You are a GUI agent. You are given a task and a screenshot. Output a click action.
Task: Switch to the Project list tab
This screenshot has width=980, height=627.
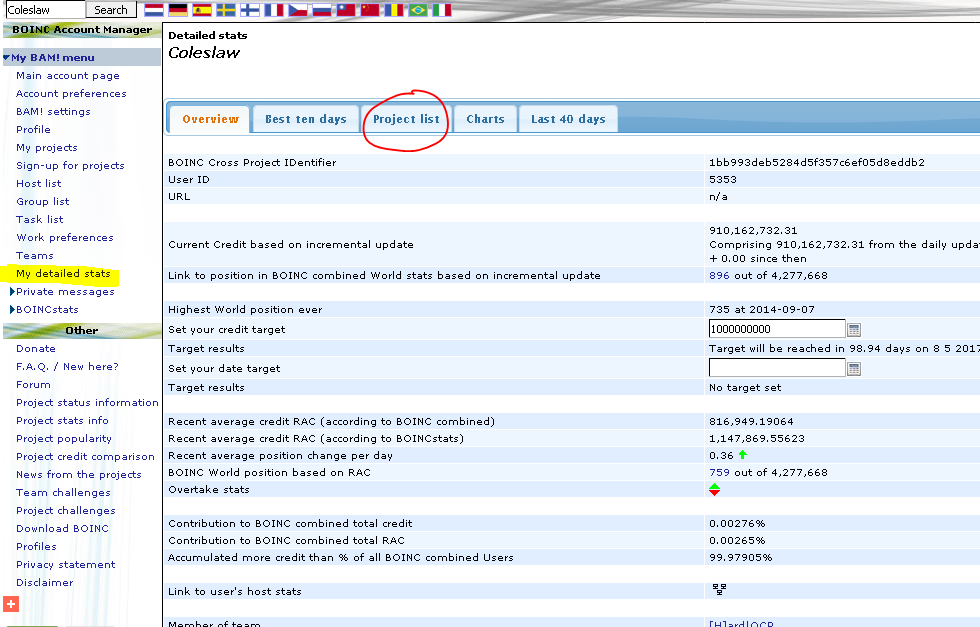[406, 119]
